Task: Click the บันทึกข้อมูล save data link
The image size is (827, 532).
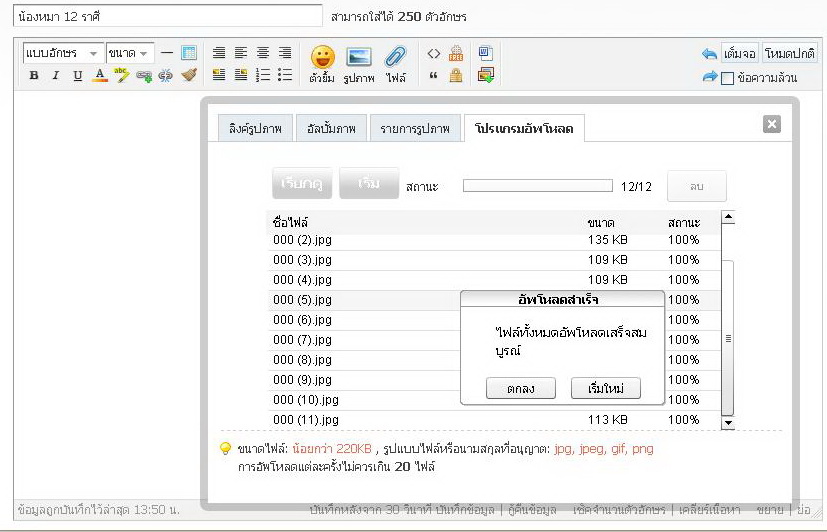Action: tap(465, 510)
